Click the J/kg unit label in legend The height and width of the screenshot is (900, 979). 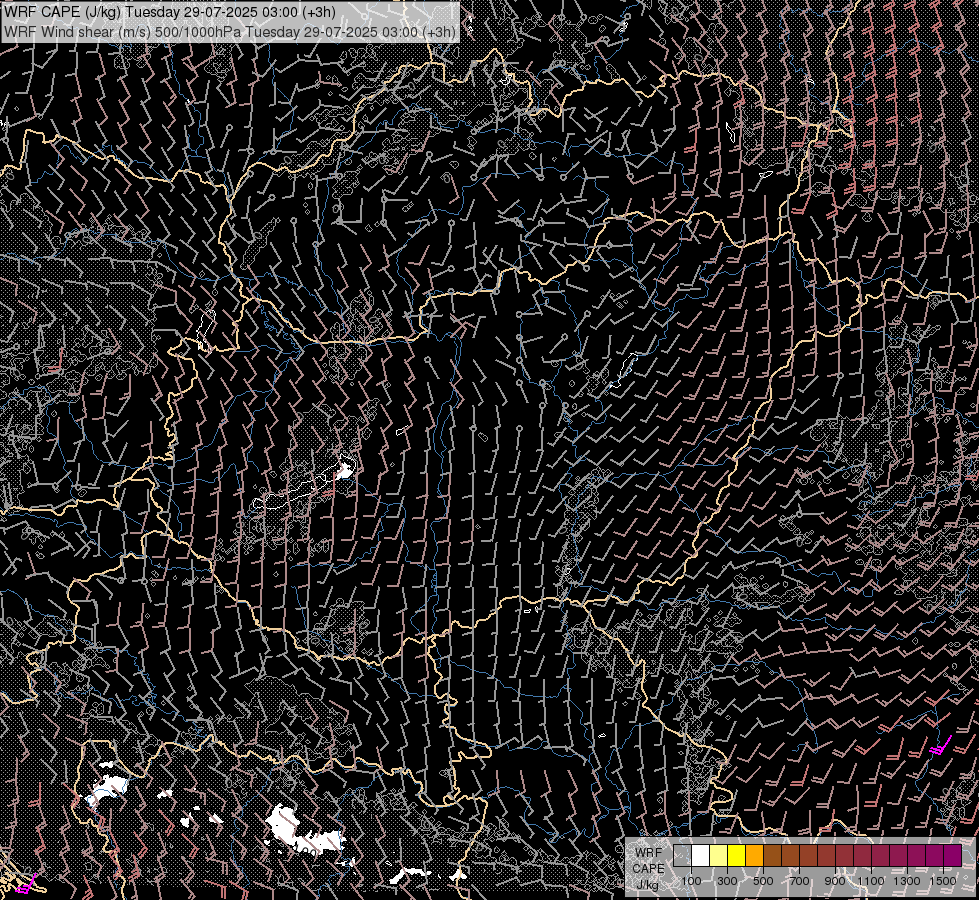[x=648, y=885]
